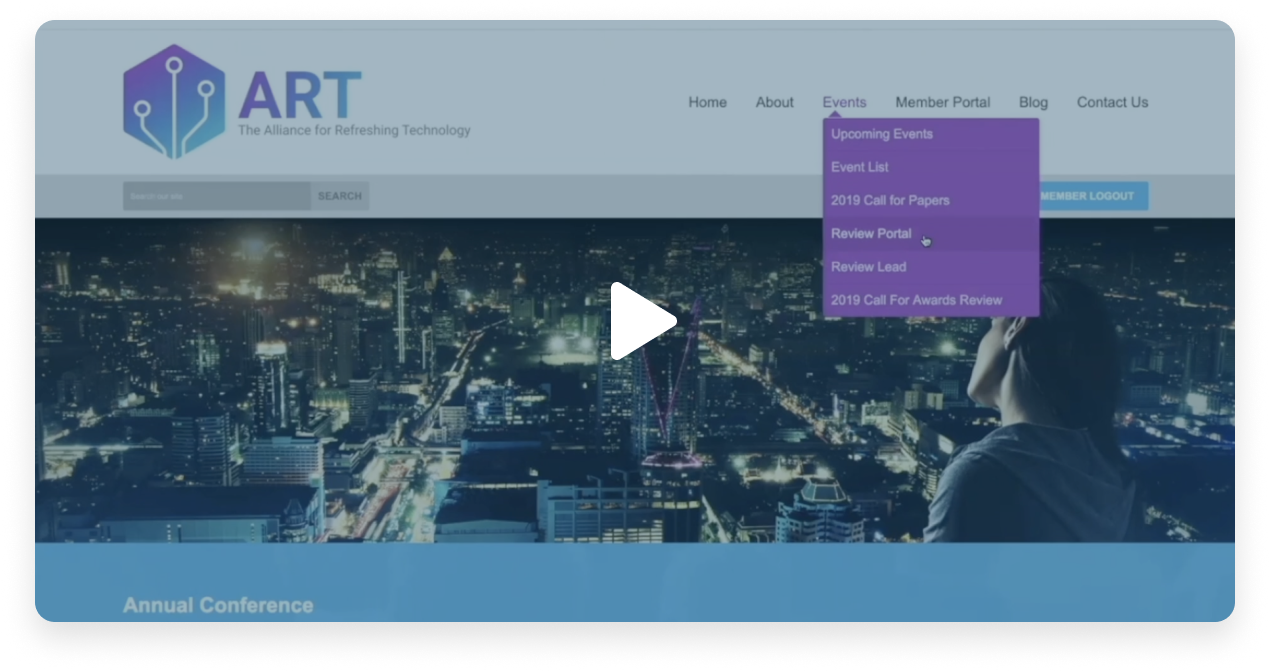This screenshot has height=672, width=1270.
Task: Click the hexagon circuit ART logo icon
Action: [174, 101]
